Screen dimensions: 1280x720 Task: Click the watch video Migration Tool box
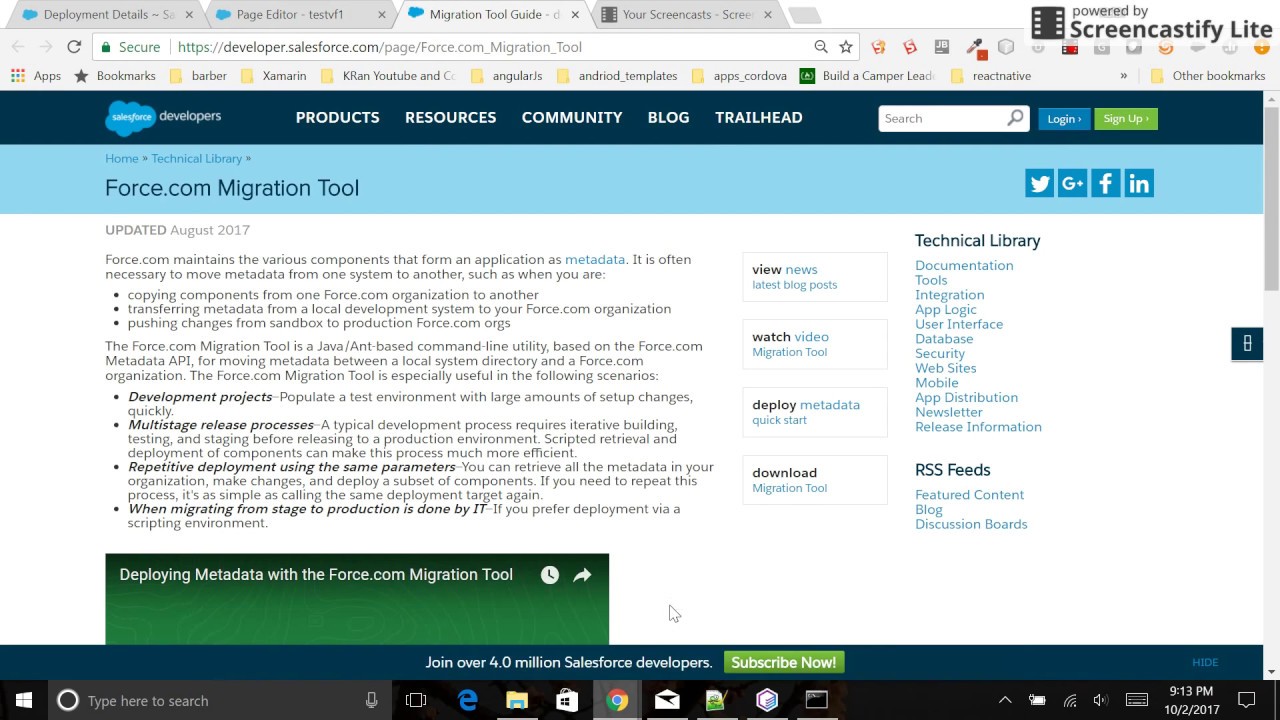(815, 344)
